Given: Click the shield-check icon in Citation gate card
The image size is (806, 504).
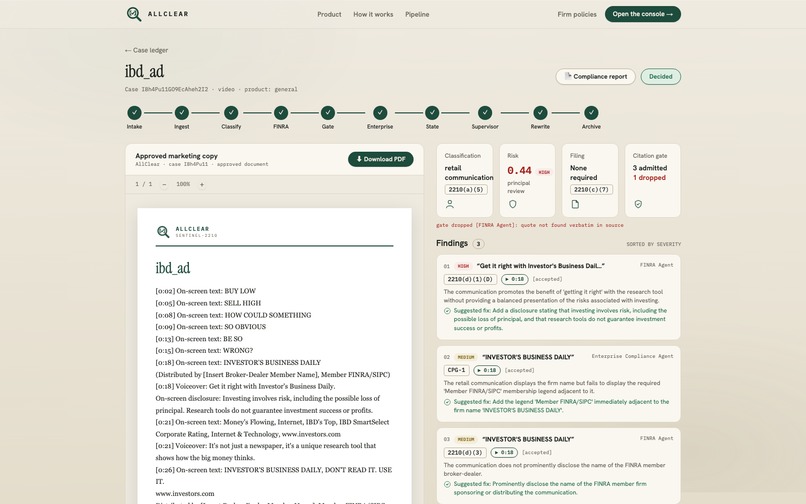Looking at the screenshot, I should [x=638, y=204].
